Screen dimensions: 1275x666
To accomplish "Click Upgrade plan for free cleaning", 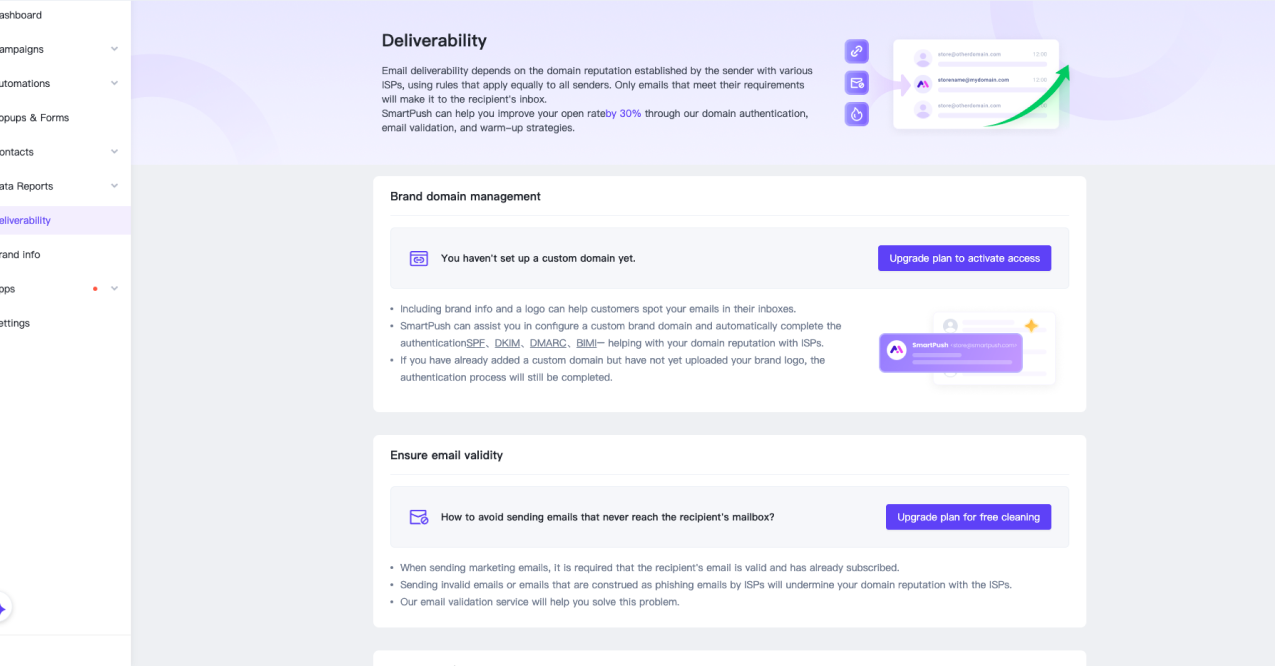I will coord(968,516).
